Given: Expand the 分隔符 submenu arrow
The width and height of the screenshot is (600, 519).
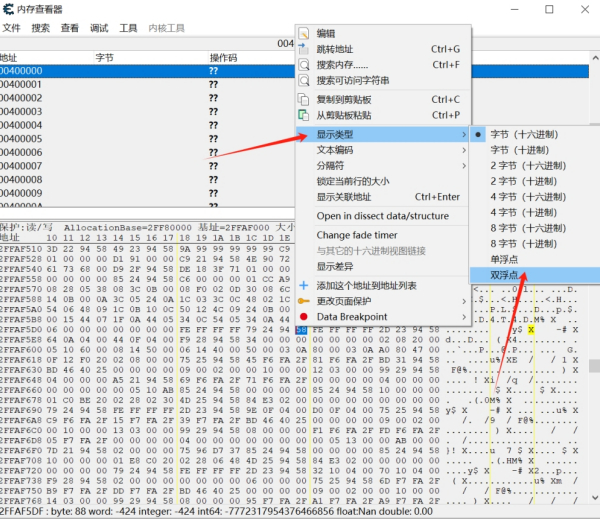Looking at the screenshot, I should [x=464, y=166].
